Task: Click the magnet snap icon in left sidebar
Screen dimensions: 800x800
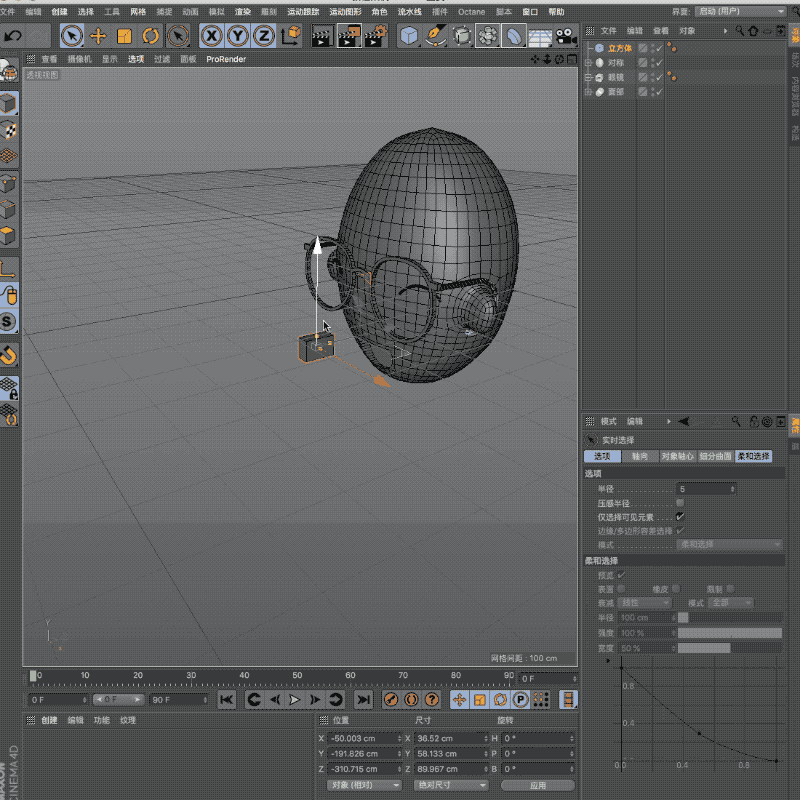Action: 9,355
